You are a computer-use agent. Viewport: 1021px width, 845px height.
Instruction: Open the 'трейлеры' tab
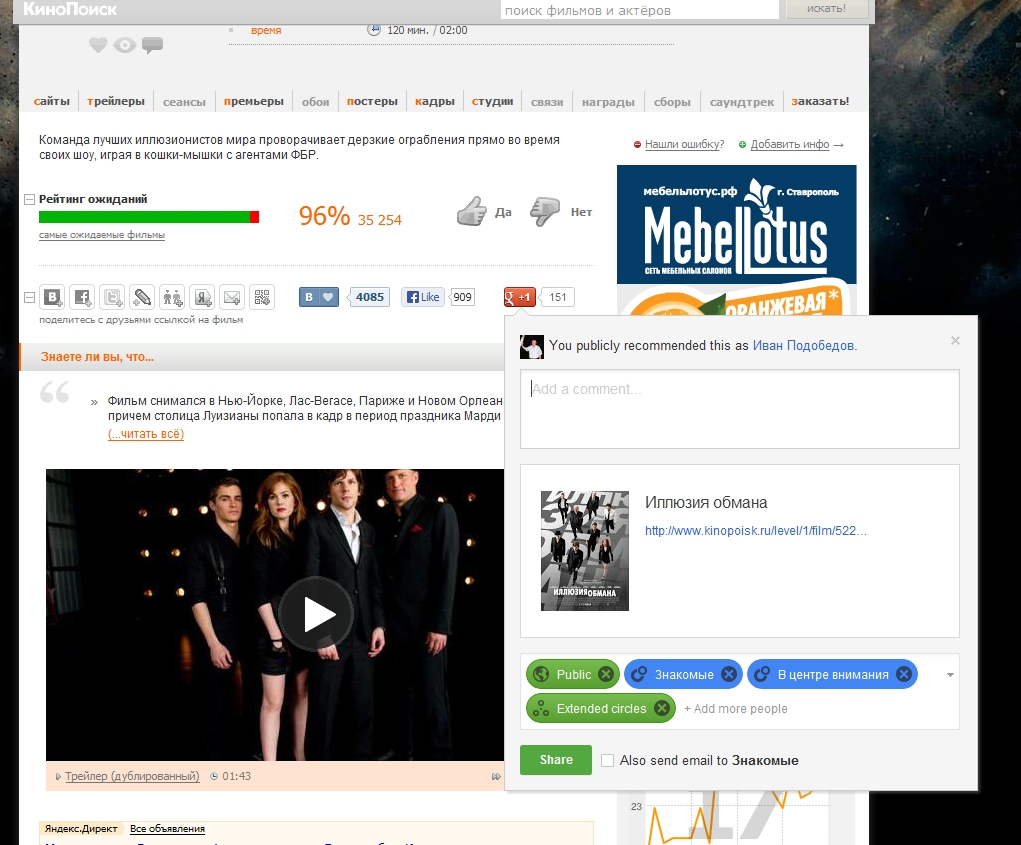pos(116,102)
